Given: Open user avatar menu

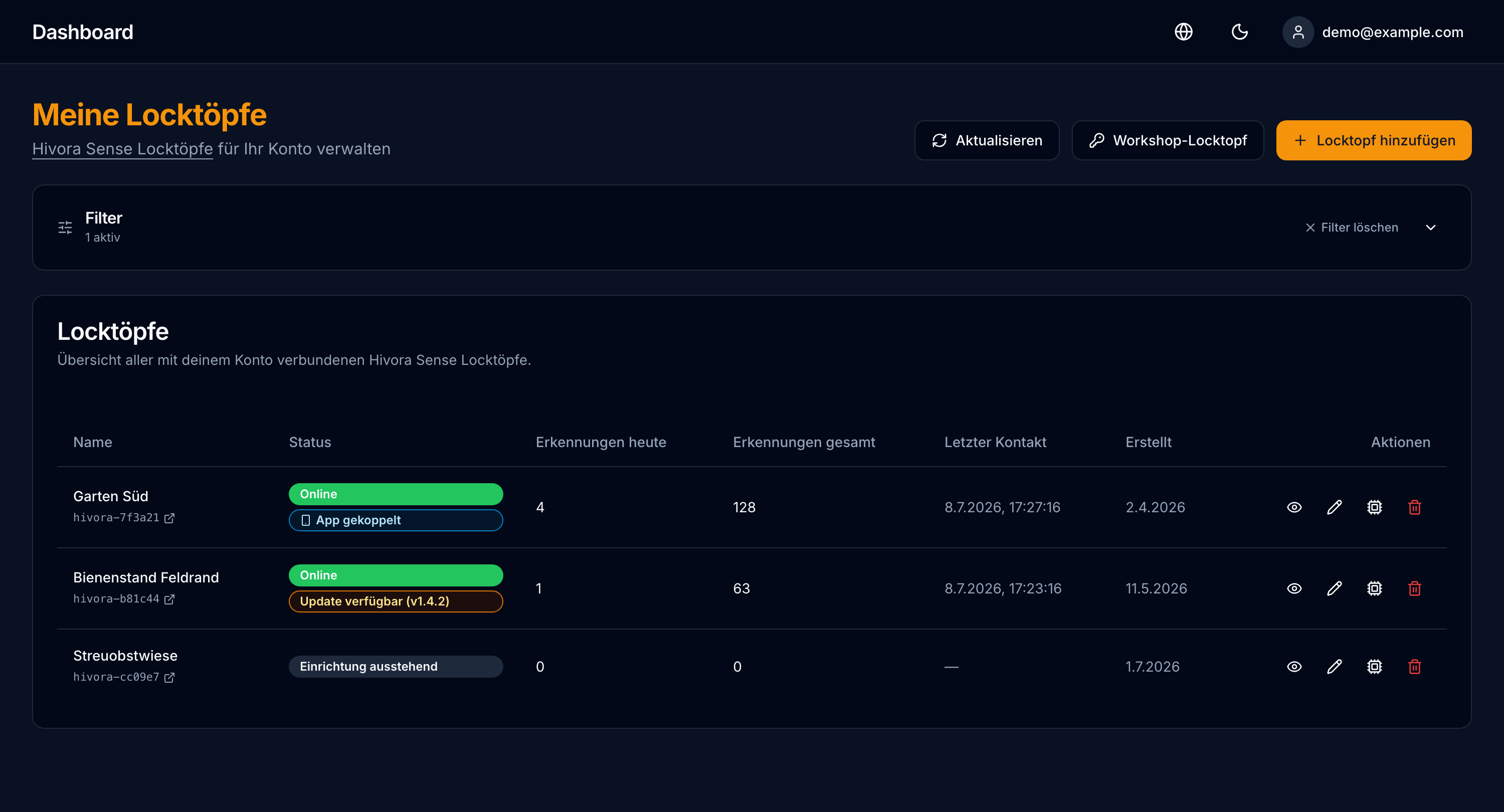Looking at the screenshot, I should pos(1298,32).
